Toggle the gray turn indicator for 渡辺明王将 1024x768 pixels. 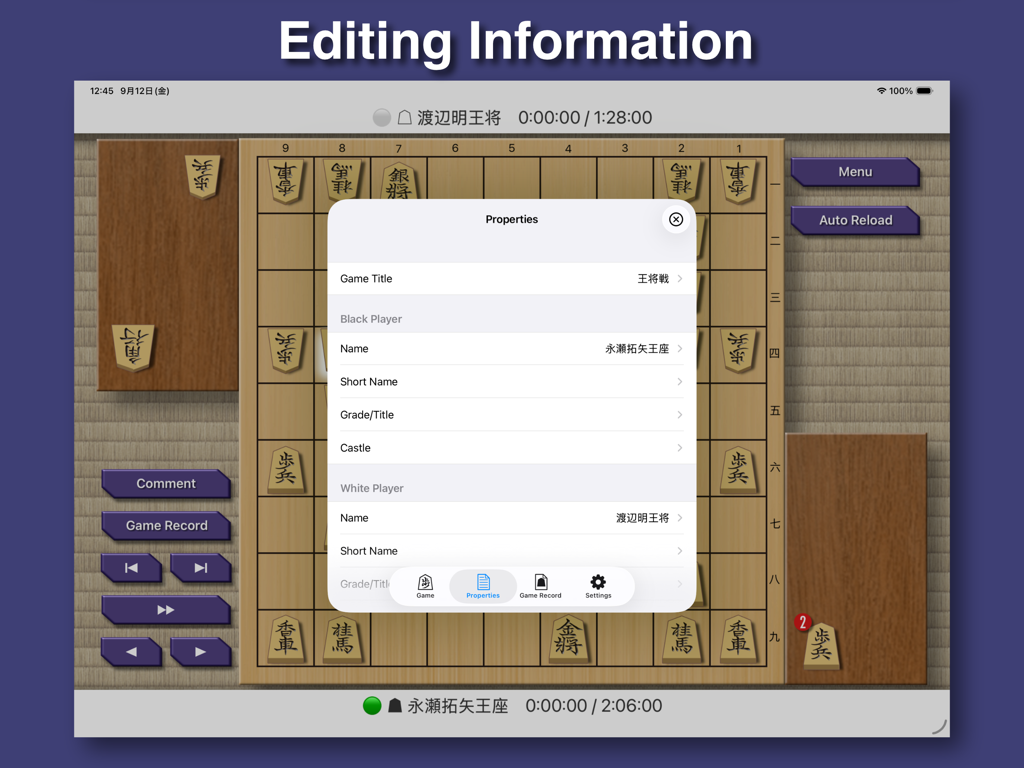[x=381, y=117]
